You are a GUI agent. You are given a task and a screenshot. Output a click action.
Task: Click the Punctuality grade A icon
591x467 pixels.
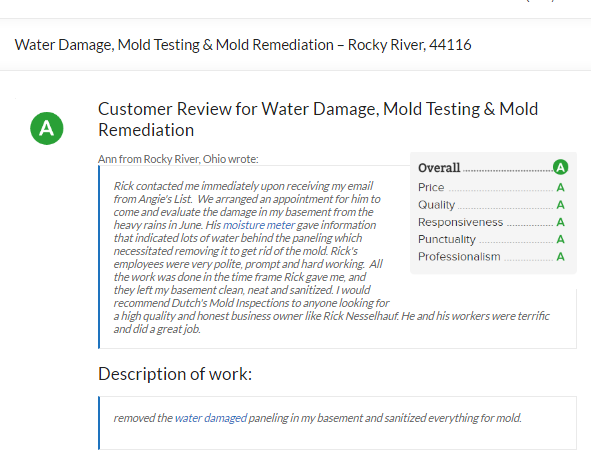click(x=560, y=239)
